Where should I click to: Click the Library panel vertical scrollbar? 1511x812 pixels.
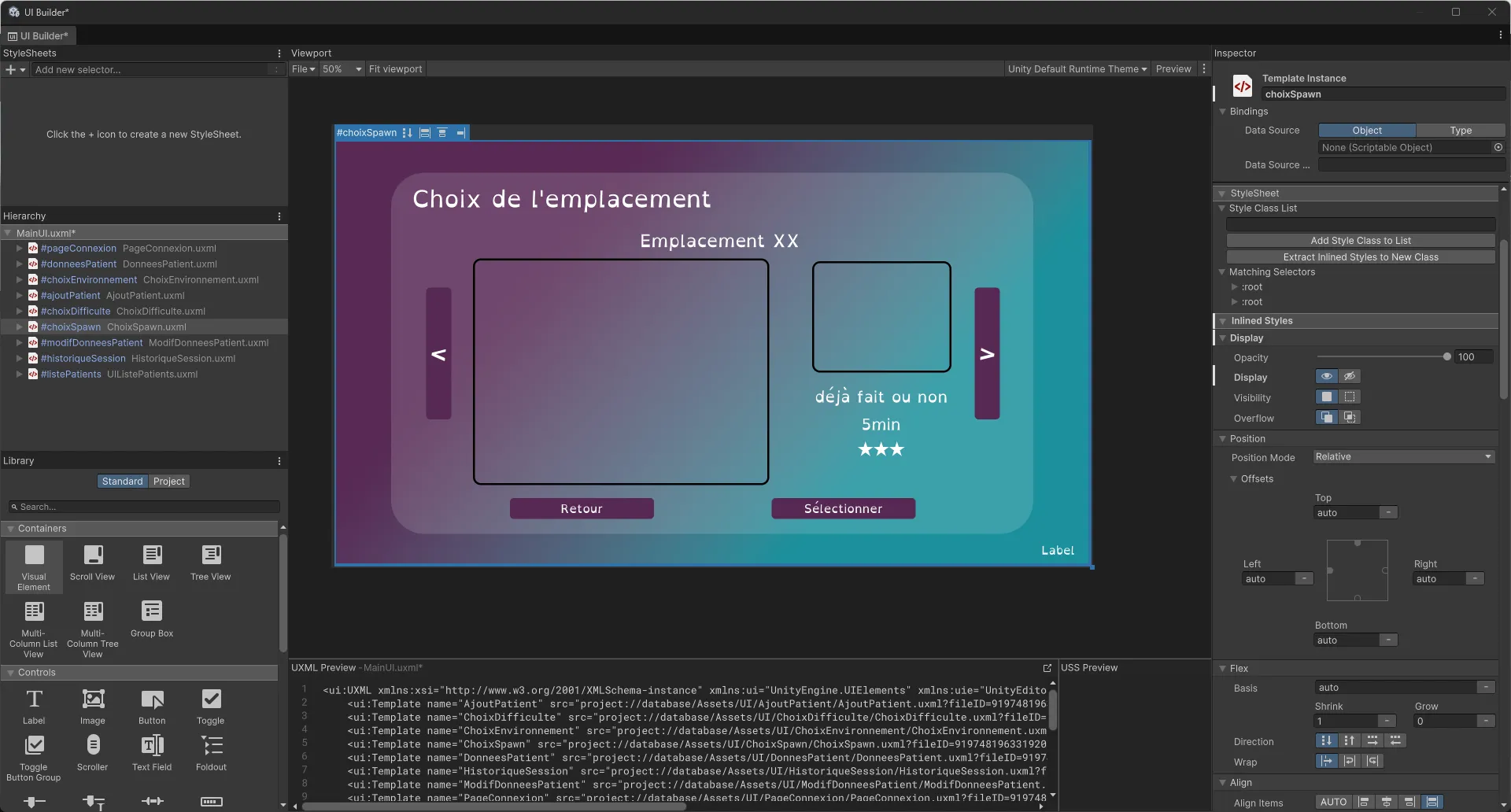click(283, 594)
